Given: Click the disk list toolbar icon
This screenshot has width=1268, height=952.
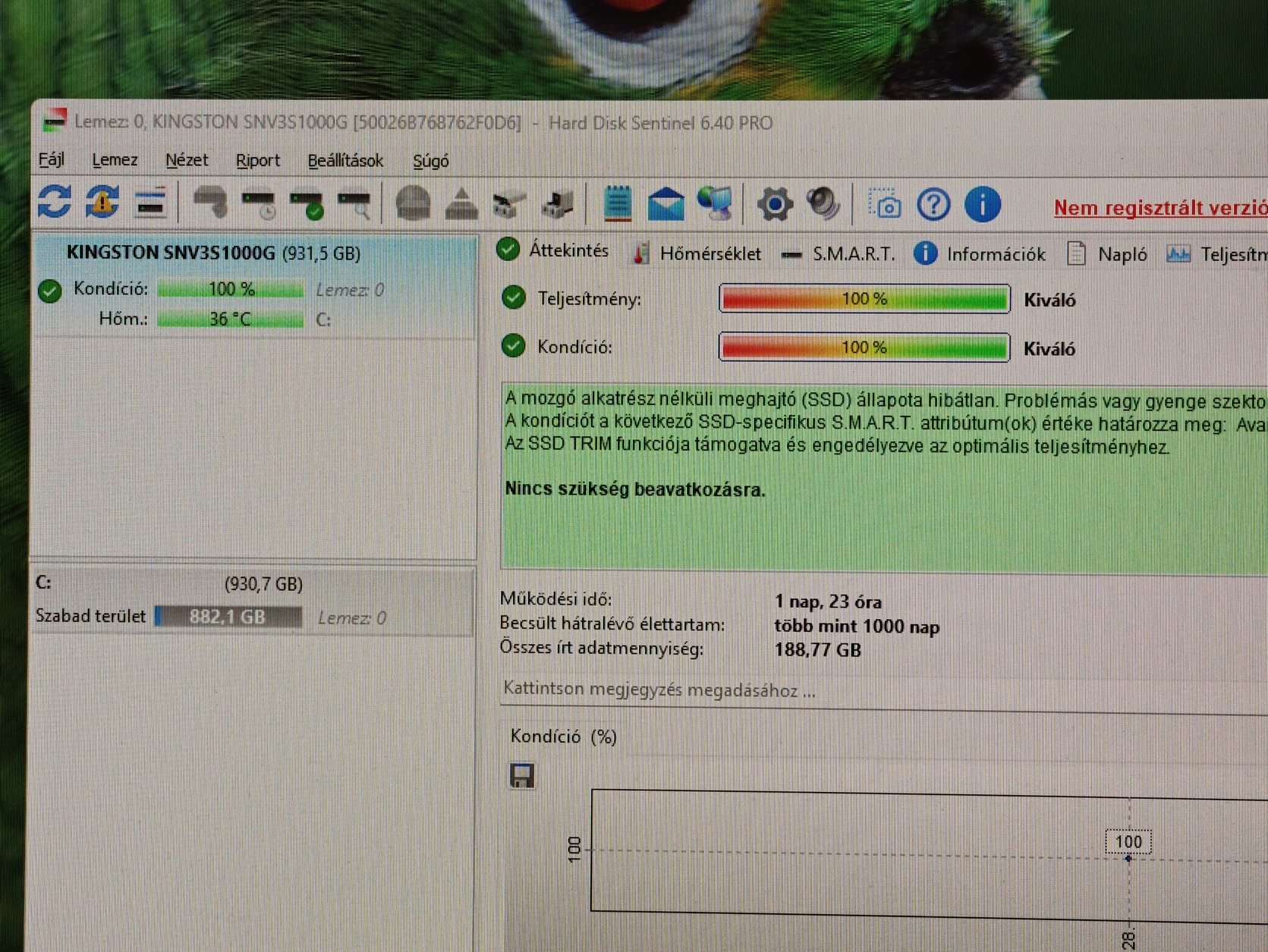Looking at the screenshot, I should point(150,203).
